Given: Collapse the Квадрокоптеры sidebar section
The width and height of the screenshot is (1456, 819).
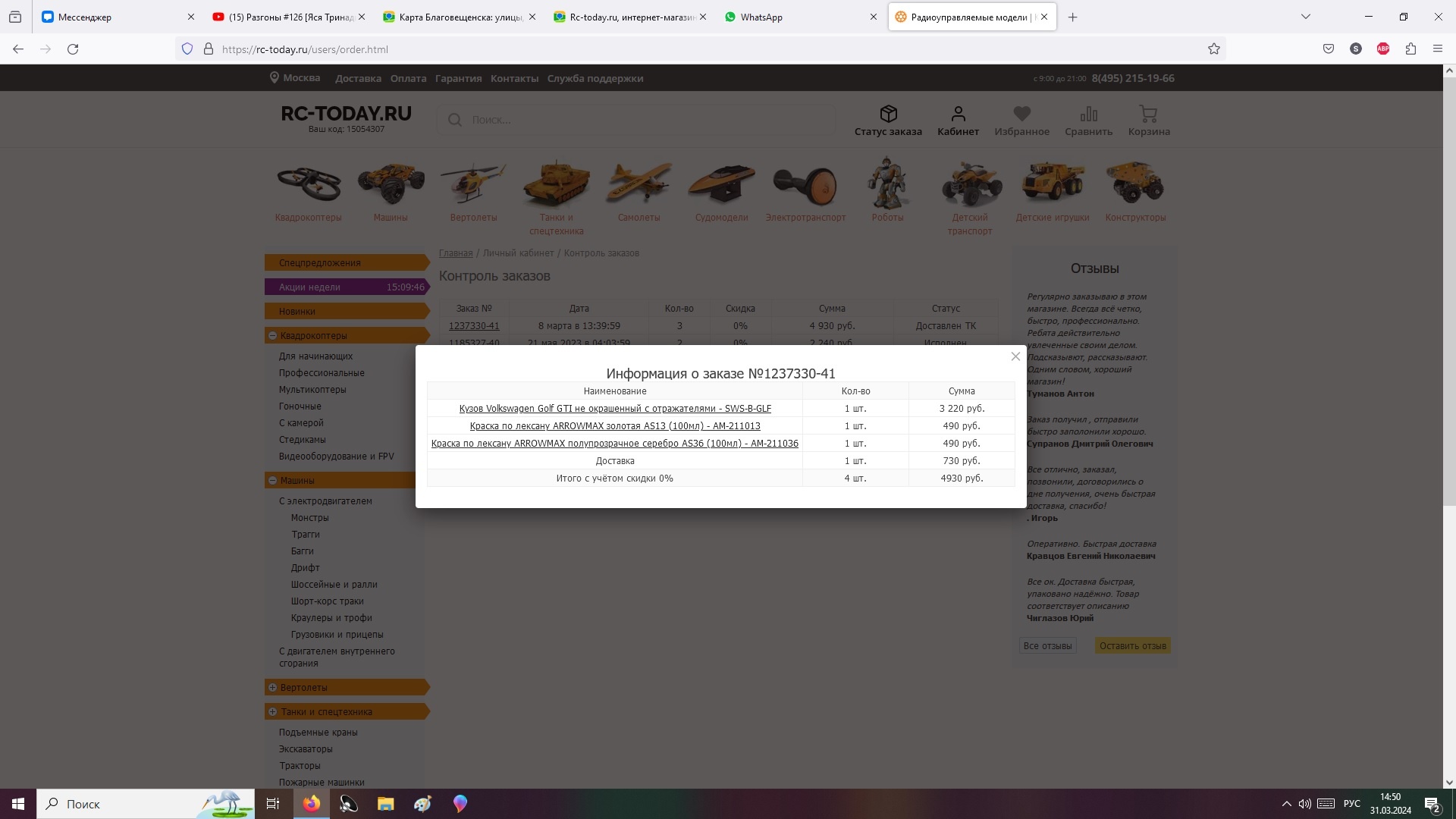Looking at the screenshot, I should click(x=272, y=335).
